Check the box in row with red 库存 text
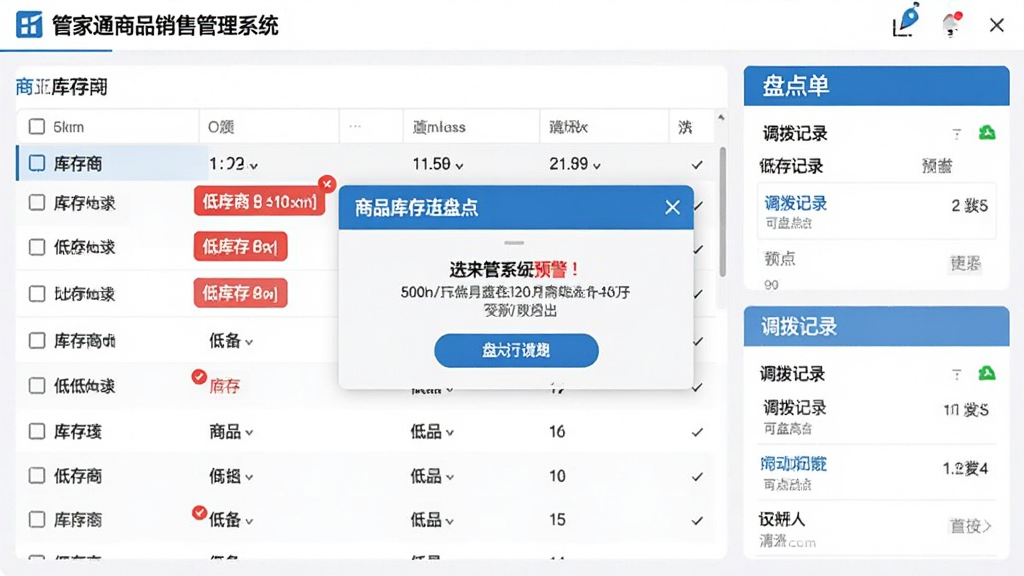Viewport: 1024px width, 576px height. pyautogui.click(x=37, y=386)
